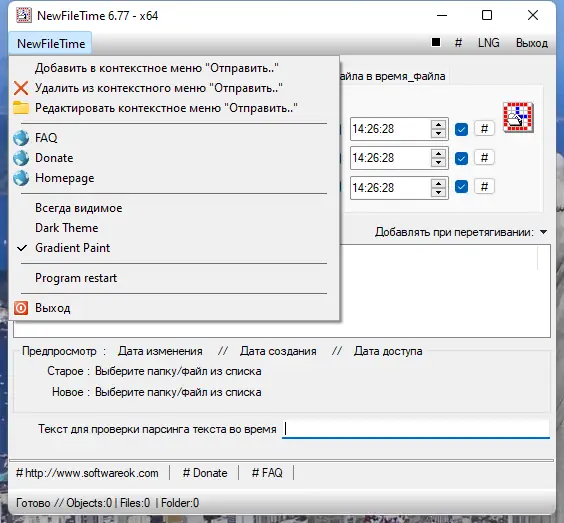This screenshot has width=564, height=523.
Task: Decrease the first time spinner down arrow
Action: pos(438,133)
